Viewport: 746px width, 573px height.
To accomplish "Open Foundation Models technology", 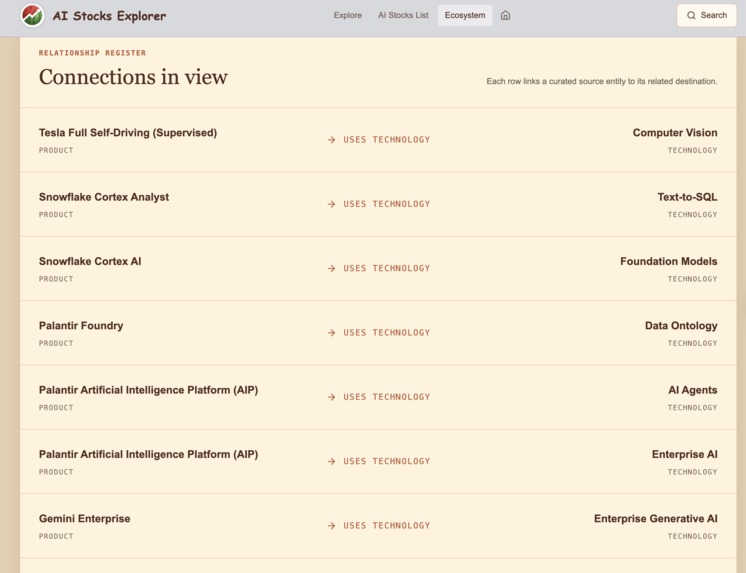I will tap(668, 261).
